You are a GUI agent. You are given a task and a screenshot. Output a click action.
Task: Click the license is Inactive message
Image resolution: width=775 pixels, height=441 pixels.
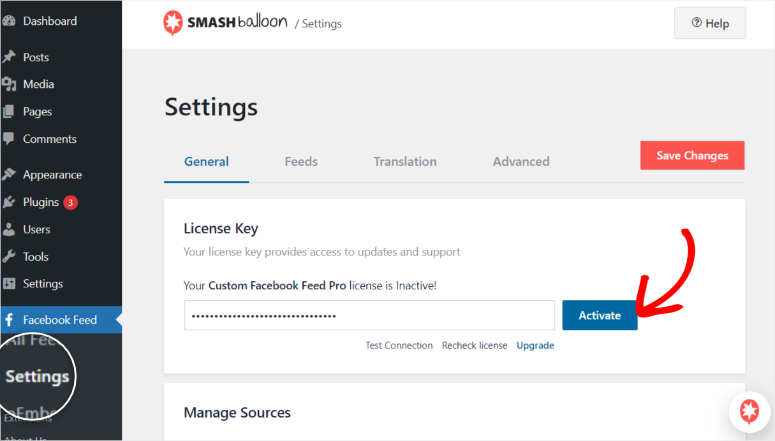(310, 285)
